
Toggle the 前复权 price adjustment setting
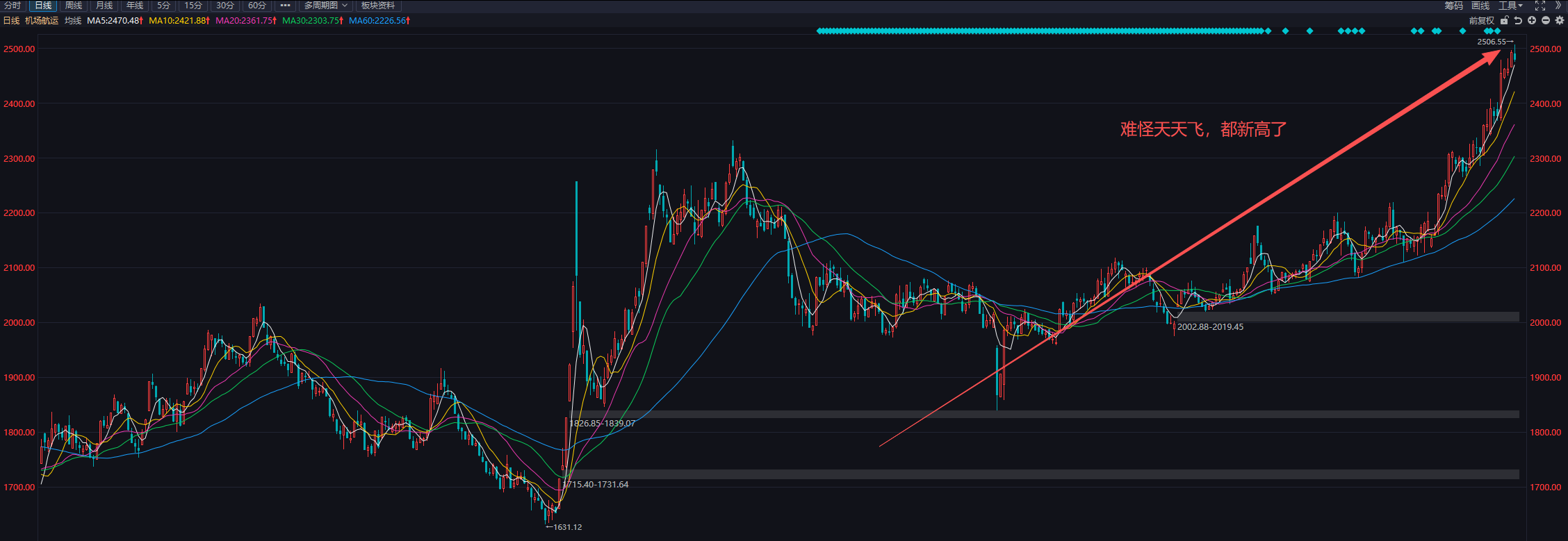1481,21
